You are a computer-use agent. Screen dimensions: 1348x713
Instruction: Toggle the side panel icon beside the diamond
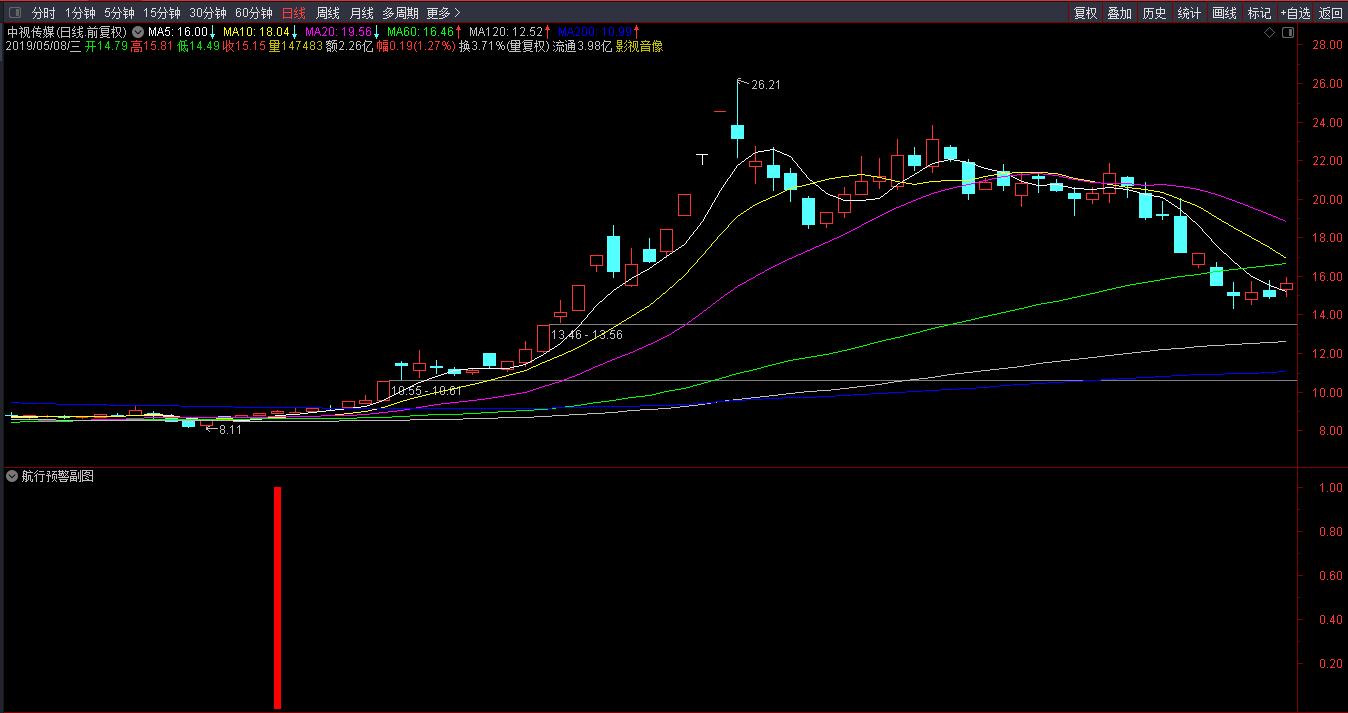tap(1287, 32)
